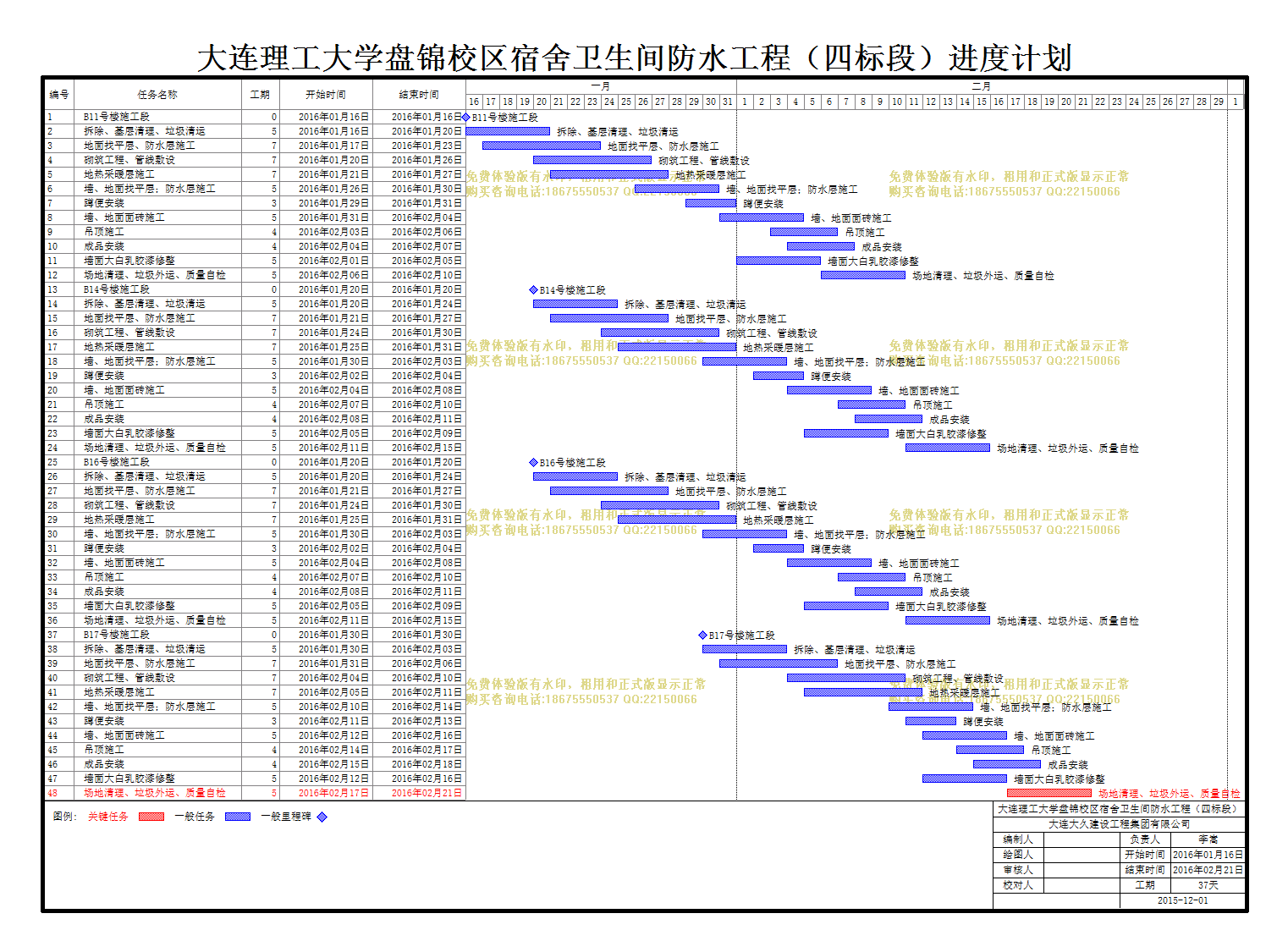Select row 37 task name B17号楼施工段
Viewport: 1288px width, 952px height.
(117, 635)
